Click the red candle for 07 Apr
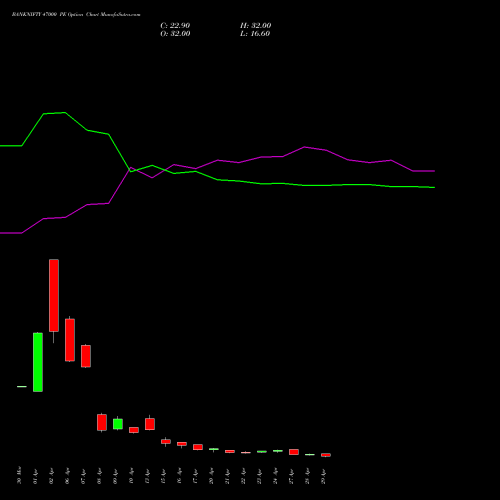Viewport: 500px width, 500px height. 86,356
